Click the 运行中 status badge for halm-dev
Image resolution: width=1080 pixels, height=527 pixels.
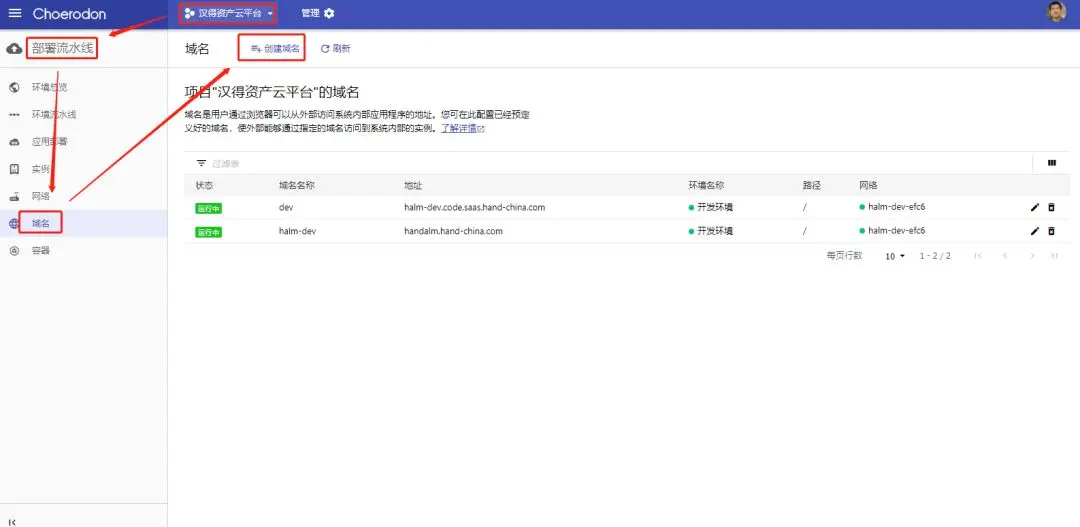point(209,232)
